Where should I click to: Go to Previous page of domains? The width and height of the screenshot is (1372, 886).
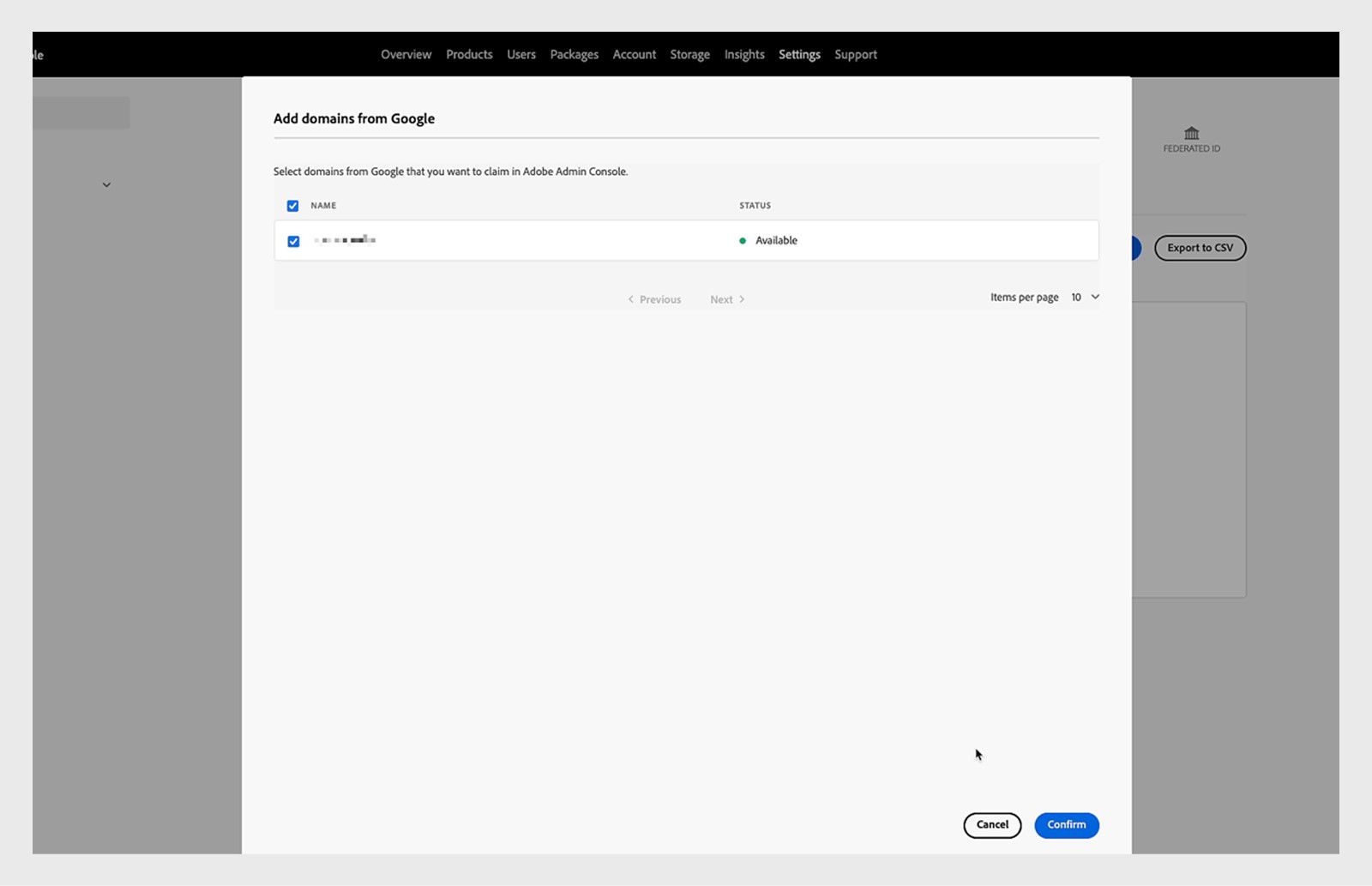tap(654, 299)
